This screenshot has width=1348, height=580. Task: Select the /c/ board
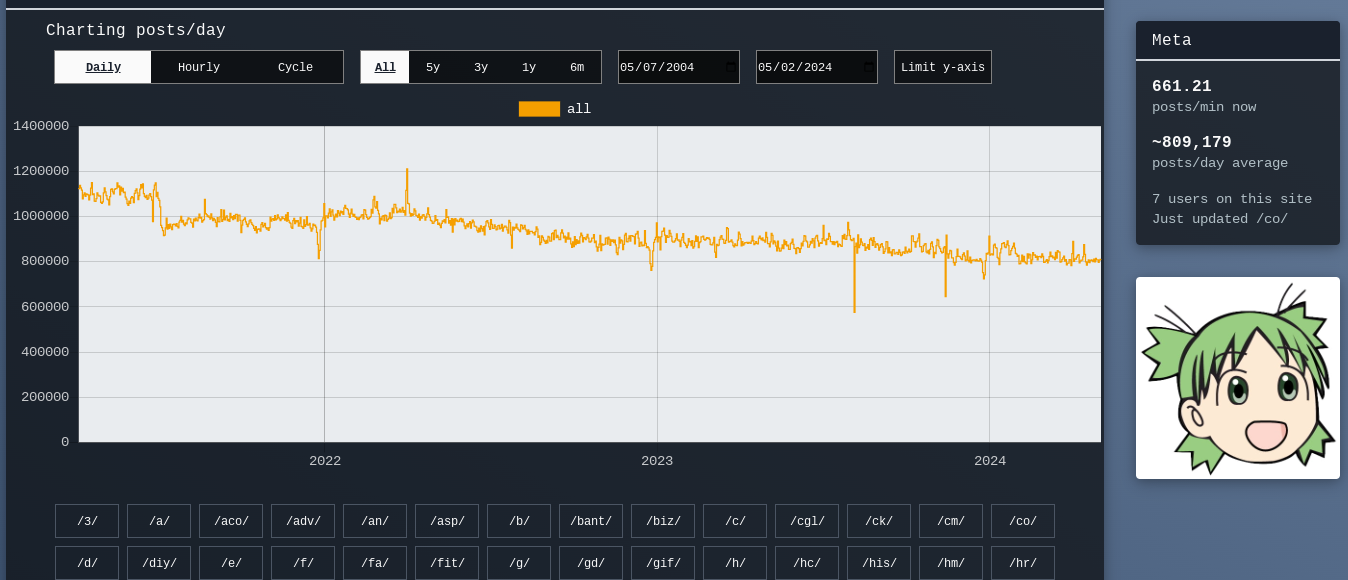[x=735, y=521]
